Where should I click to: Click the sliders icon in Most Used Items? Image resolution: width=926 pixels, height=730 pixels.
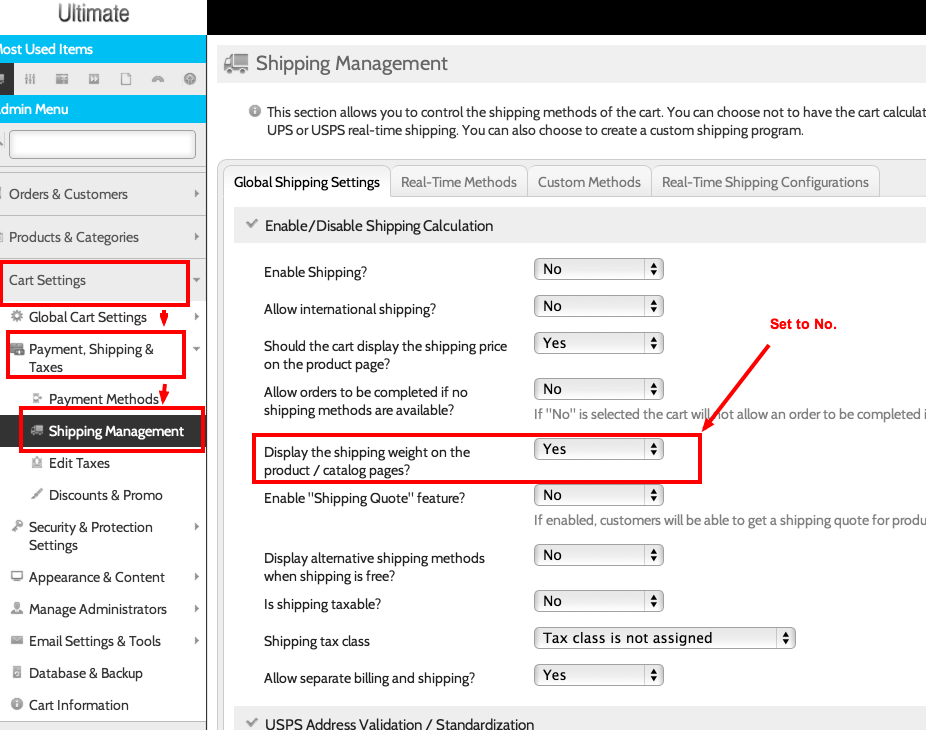tap(30, 79)
